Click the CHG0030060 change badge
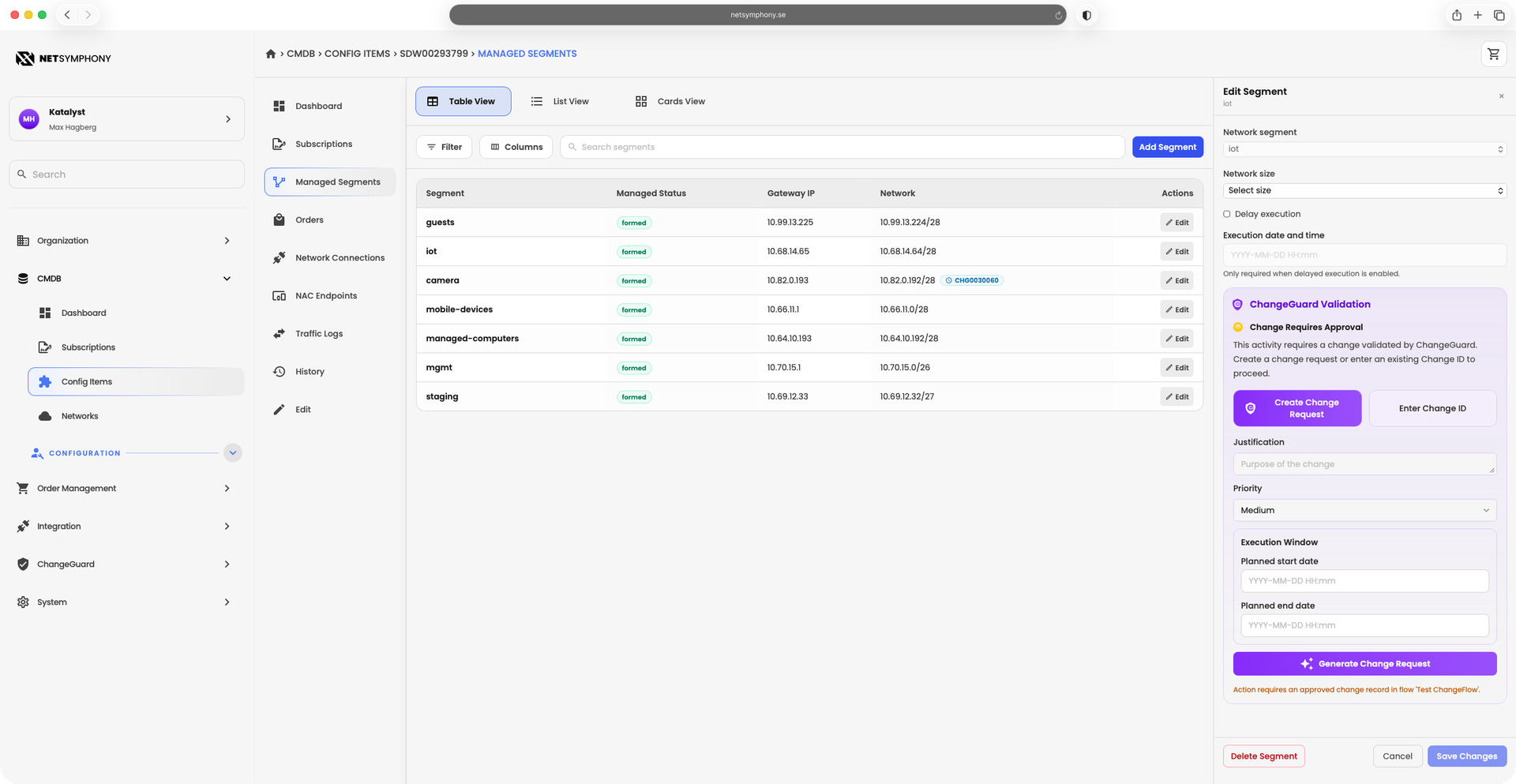1516x784 pixels. click(972, 280)
